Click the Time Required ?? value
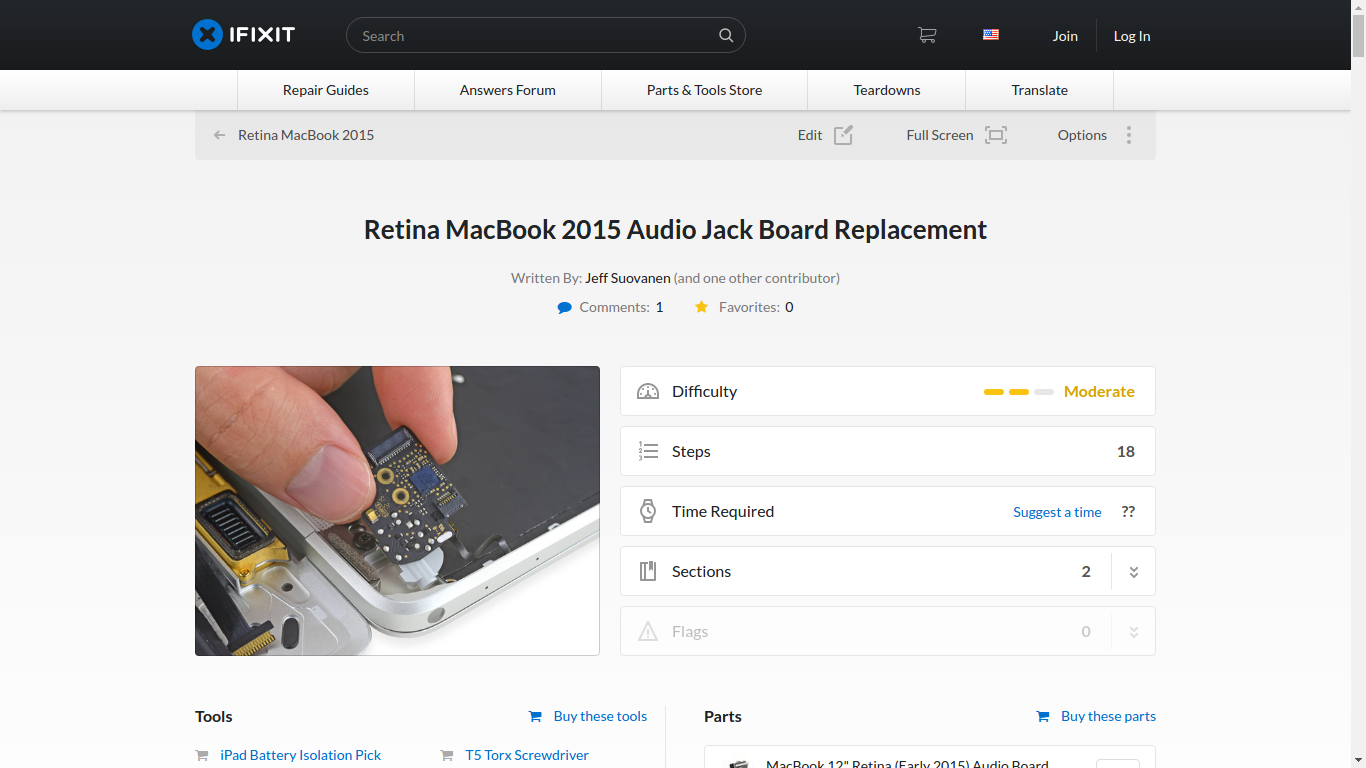The image size is (1366, 768). (x=1128, y=511)
